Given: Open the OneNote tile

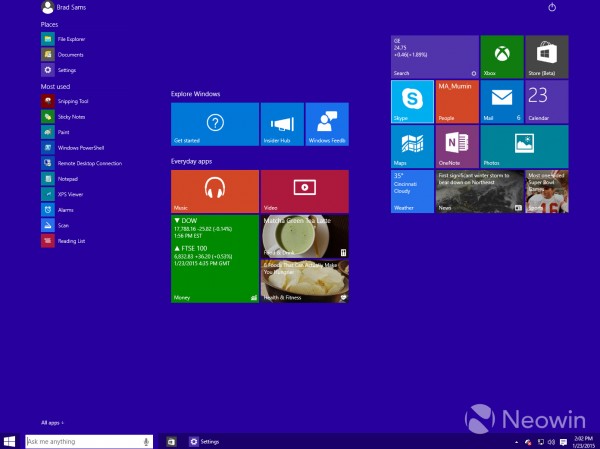Looking at the screenshot, I should 457,146.
